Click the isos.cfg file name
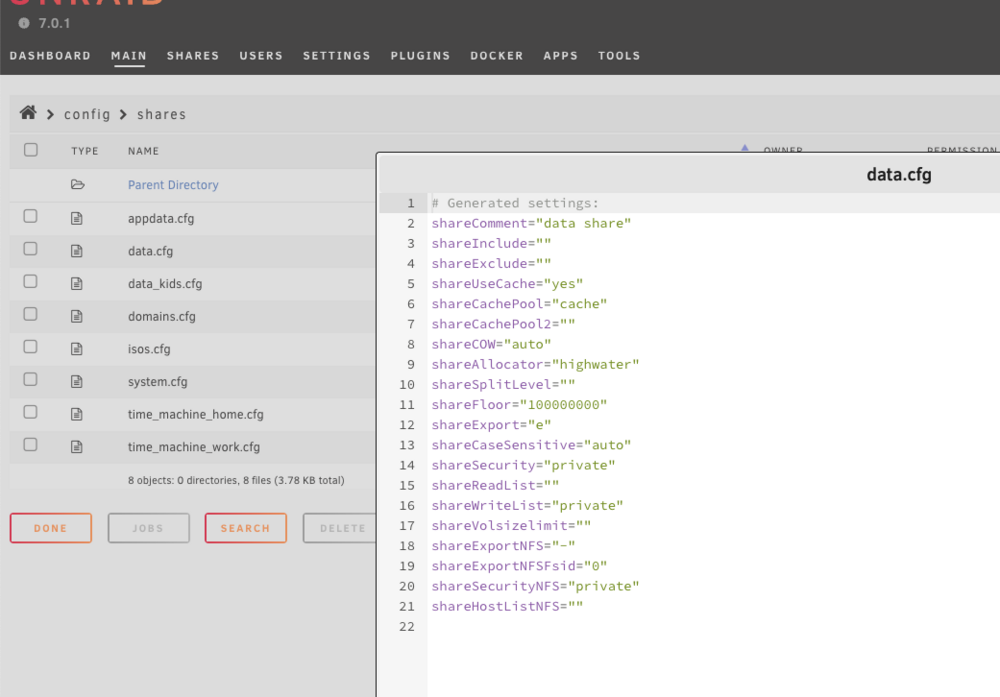The width and height of the screenshot is (1000, 697). coord(149,349)
